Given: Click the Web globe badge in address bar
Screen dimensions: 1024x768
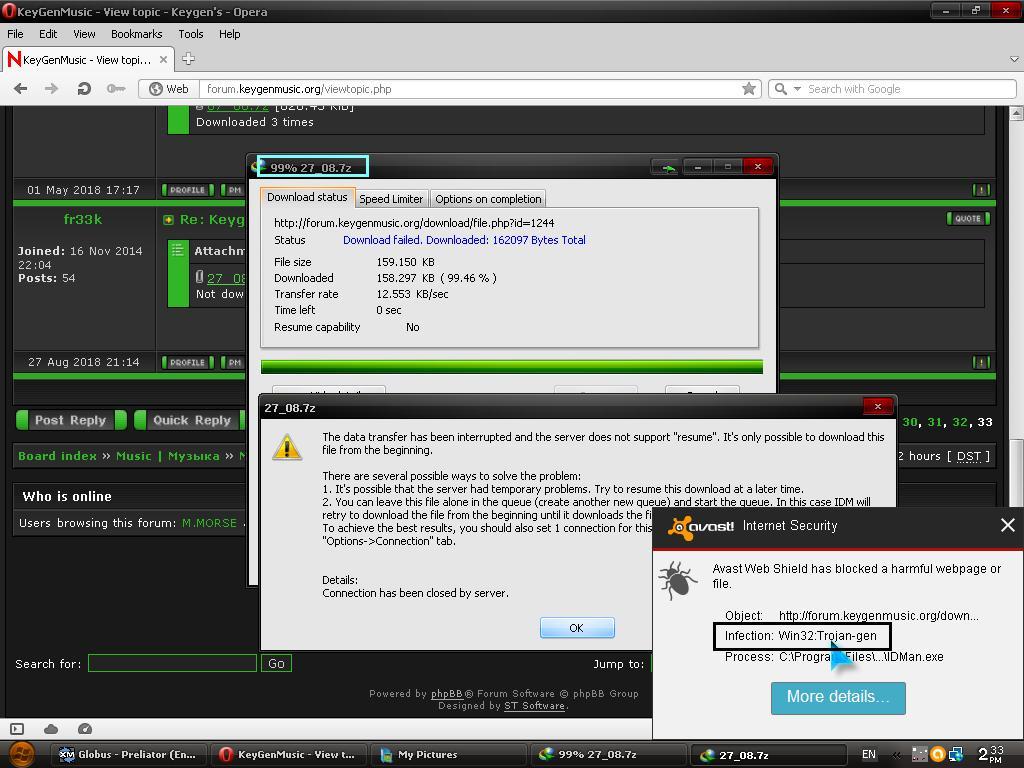Looking at the screenshot, I should coord(168,89).
